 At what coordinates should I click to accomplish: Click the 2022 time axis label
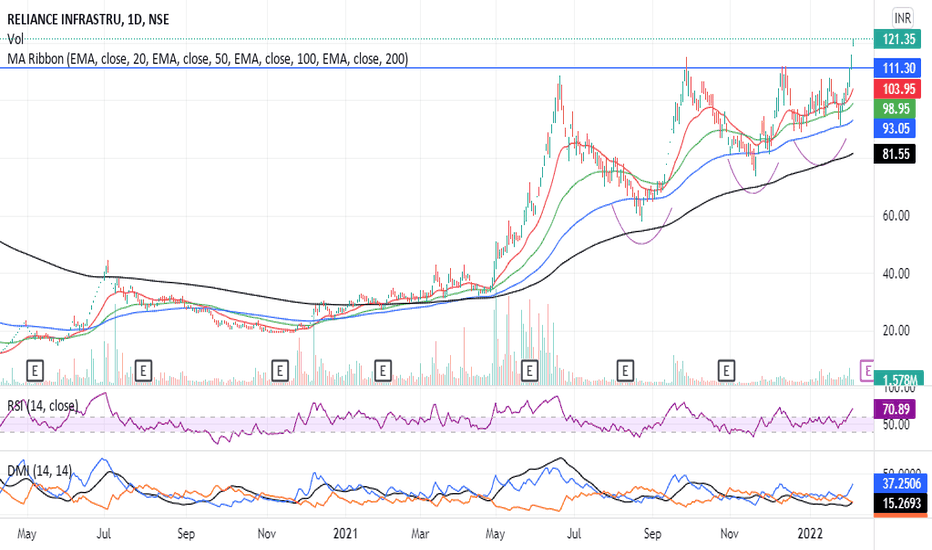pos(810,533)
